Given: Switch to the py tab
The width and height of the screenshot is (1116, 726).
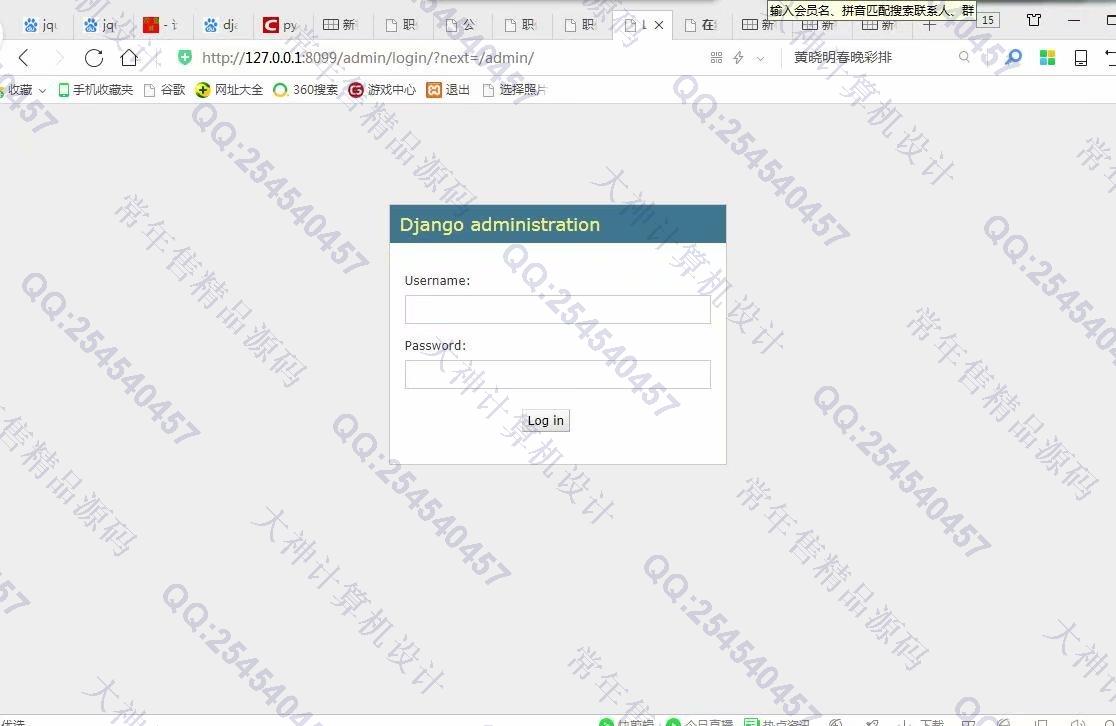Looking at the screenshot, I should [281, 25].
